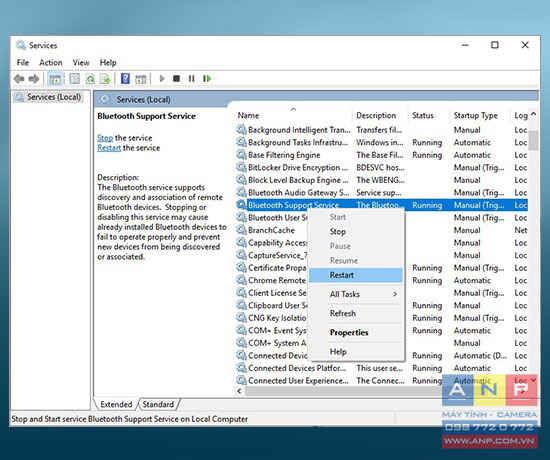Open the Help toolbar icon
The width and height of the screenshot is (550, 460).
tap(125, 79)
